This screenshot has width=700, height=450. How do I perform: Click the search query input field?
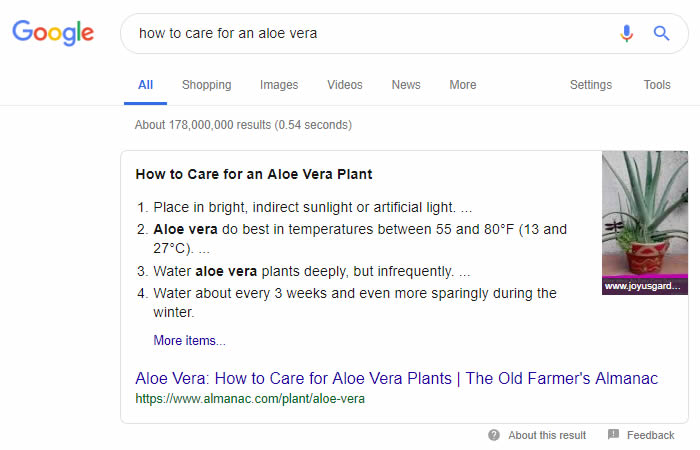tap(370, 33)
